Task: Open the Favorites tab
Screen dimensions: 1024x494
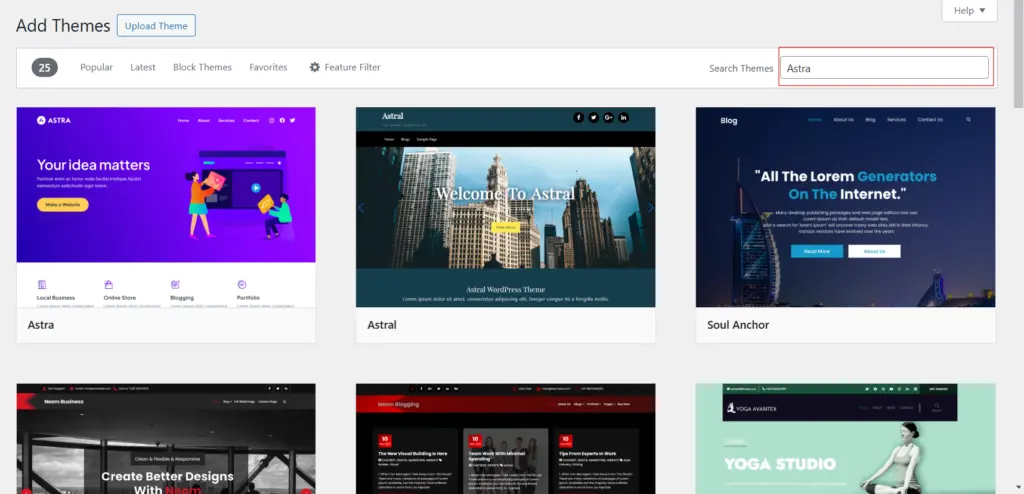Action: point(268,67)
